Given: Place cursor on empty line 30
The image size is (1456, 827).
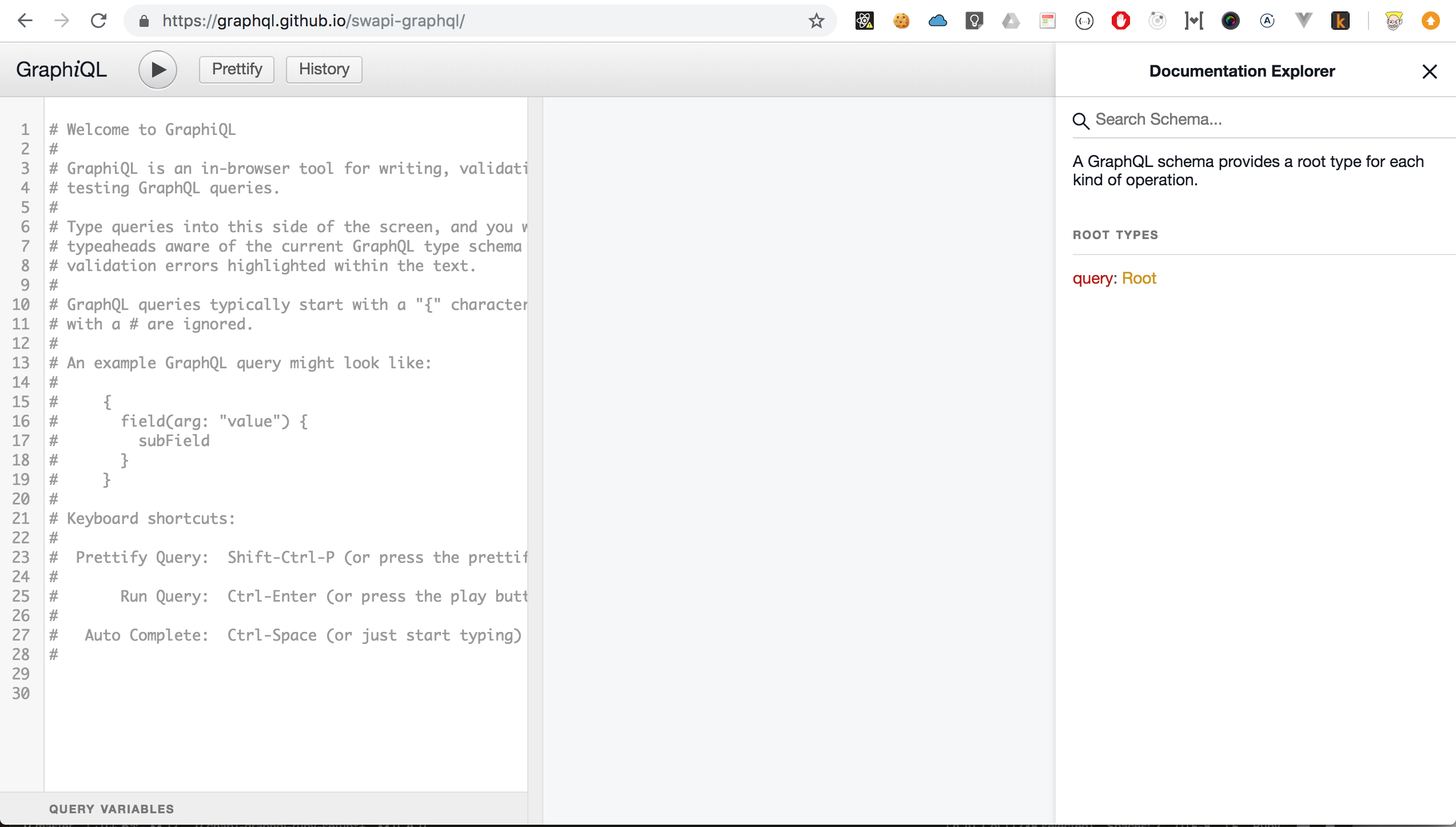Looking at the screenshot, I should click(x=286, y=694).
